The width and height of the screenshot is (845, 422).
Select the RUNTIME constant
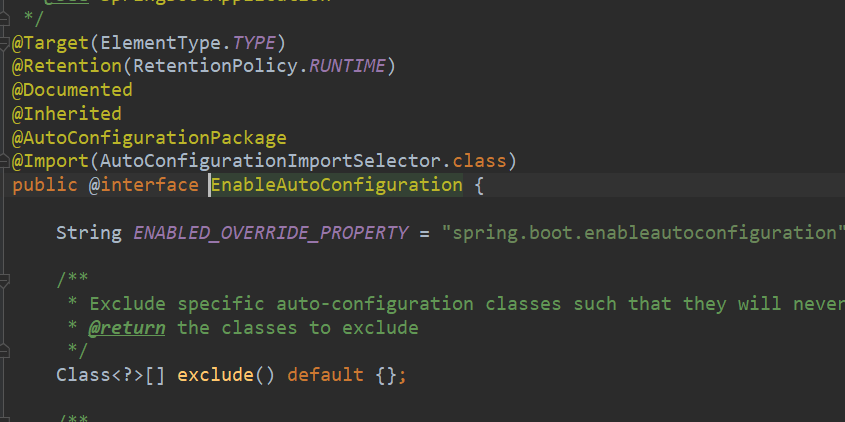(x=347, y=66)
